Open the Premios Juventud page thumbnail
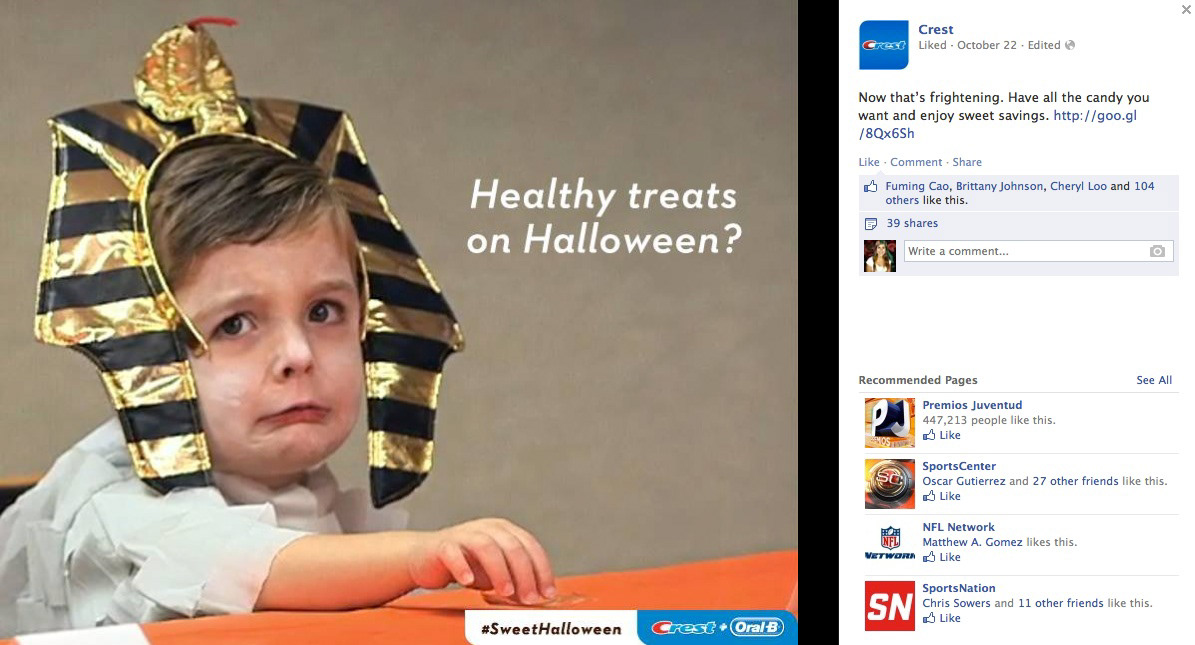Screen dimensions: 1195x645 coord(889,422)
